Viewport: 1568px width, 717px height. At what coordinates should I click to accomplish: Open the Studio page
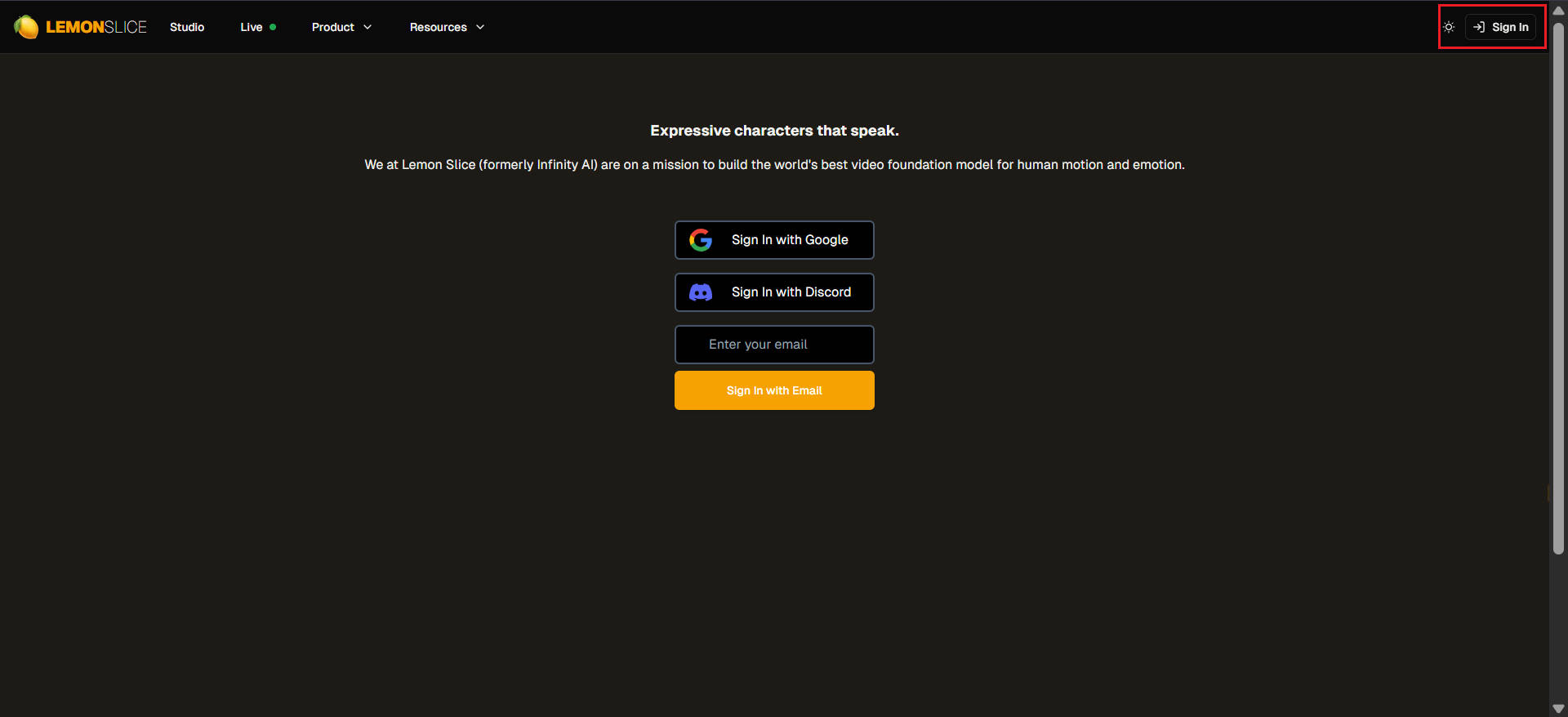click(x=187, y=27)
